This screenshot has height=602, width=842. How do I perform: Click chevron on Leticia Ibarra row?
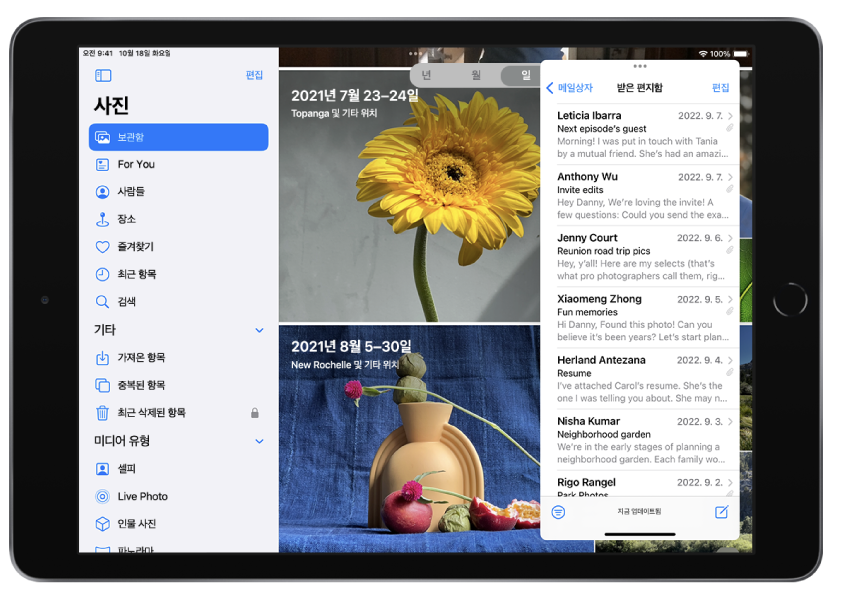pyautogui.click(x=730, y=116)
